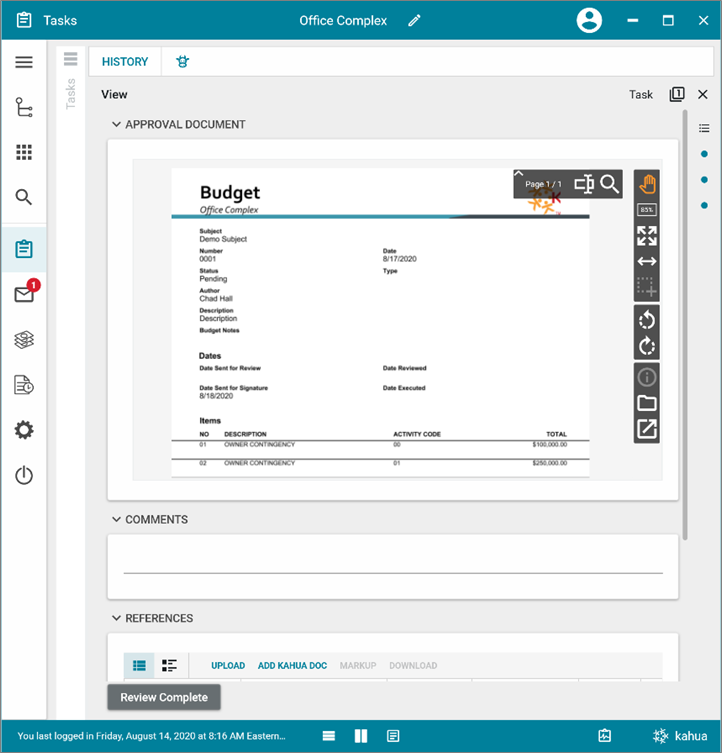Select the pan hand tool in viewer

point(647,184)
